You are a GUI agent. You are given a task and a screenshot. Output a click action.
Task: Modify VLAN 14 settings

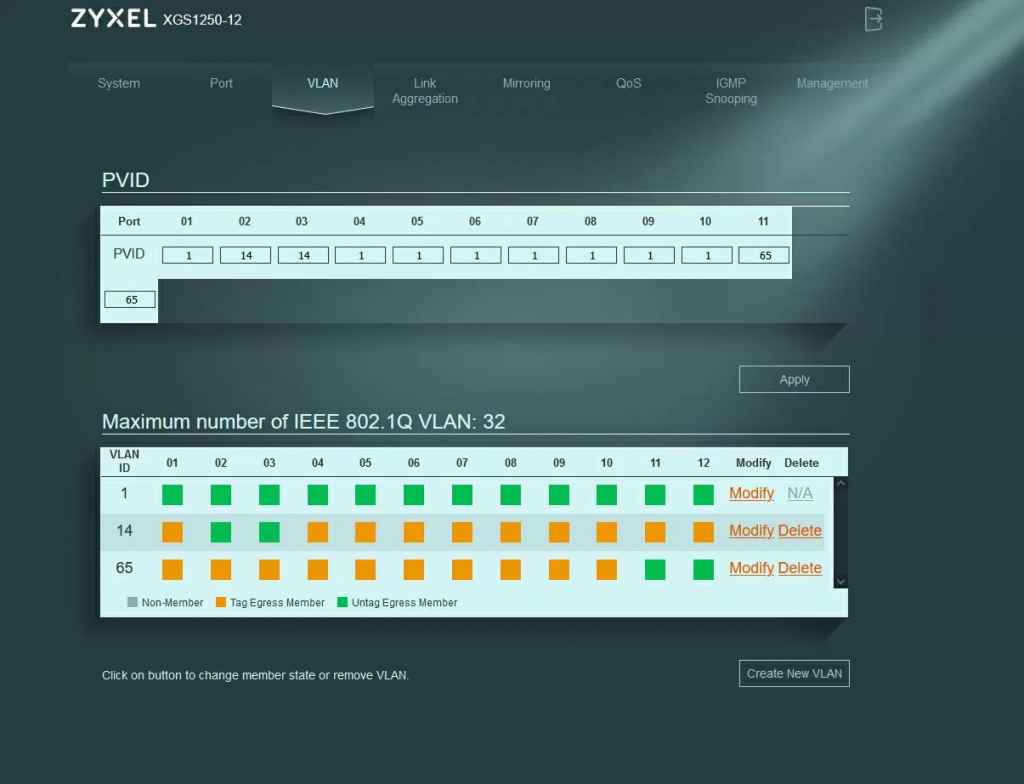(751, 531)
